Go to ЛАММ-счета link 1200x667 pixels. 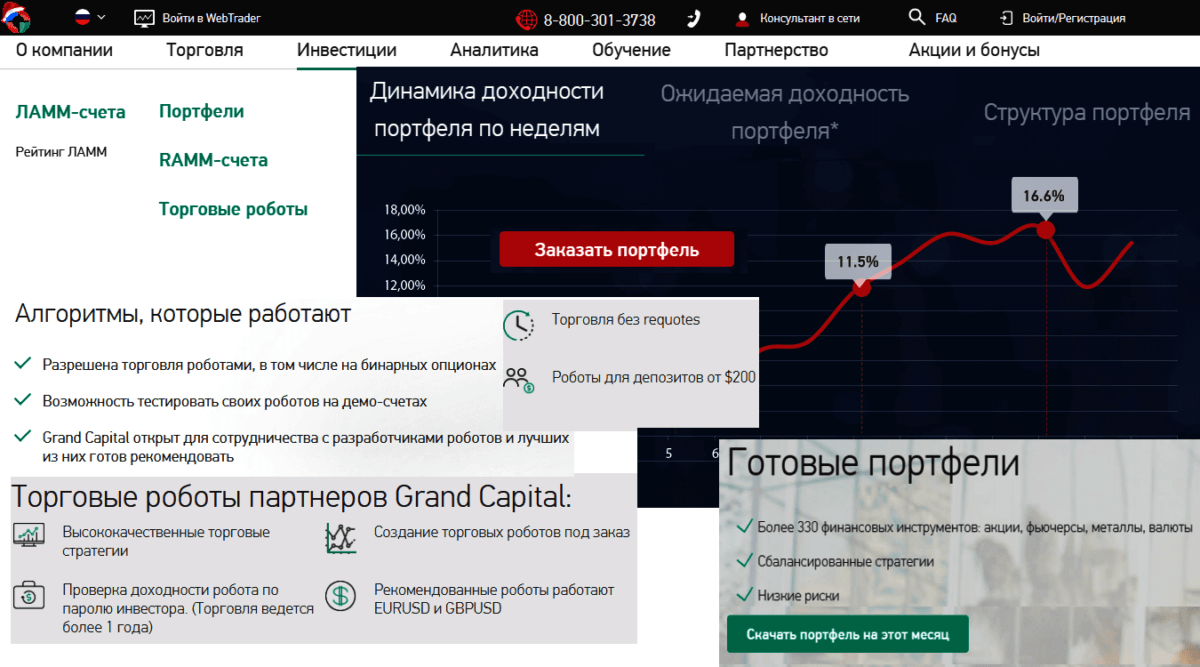coord(70,112)
